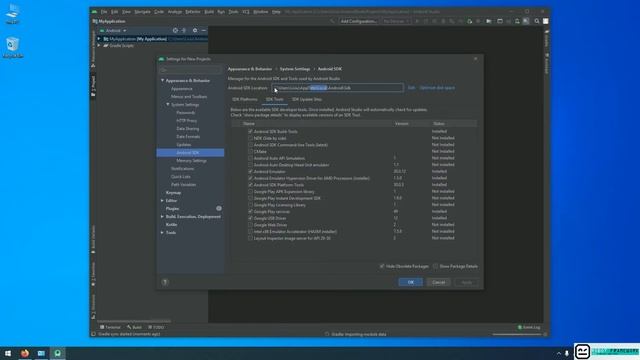This screenshot has width=640, height=360.
Task: Toggle Google Play services checkbox
Action: pos(250,211)
